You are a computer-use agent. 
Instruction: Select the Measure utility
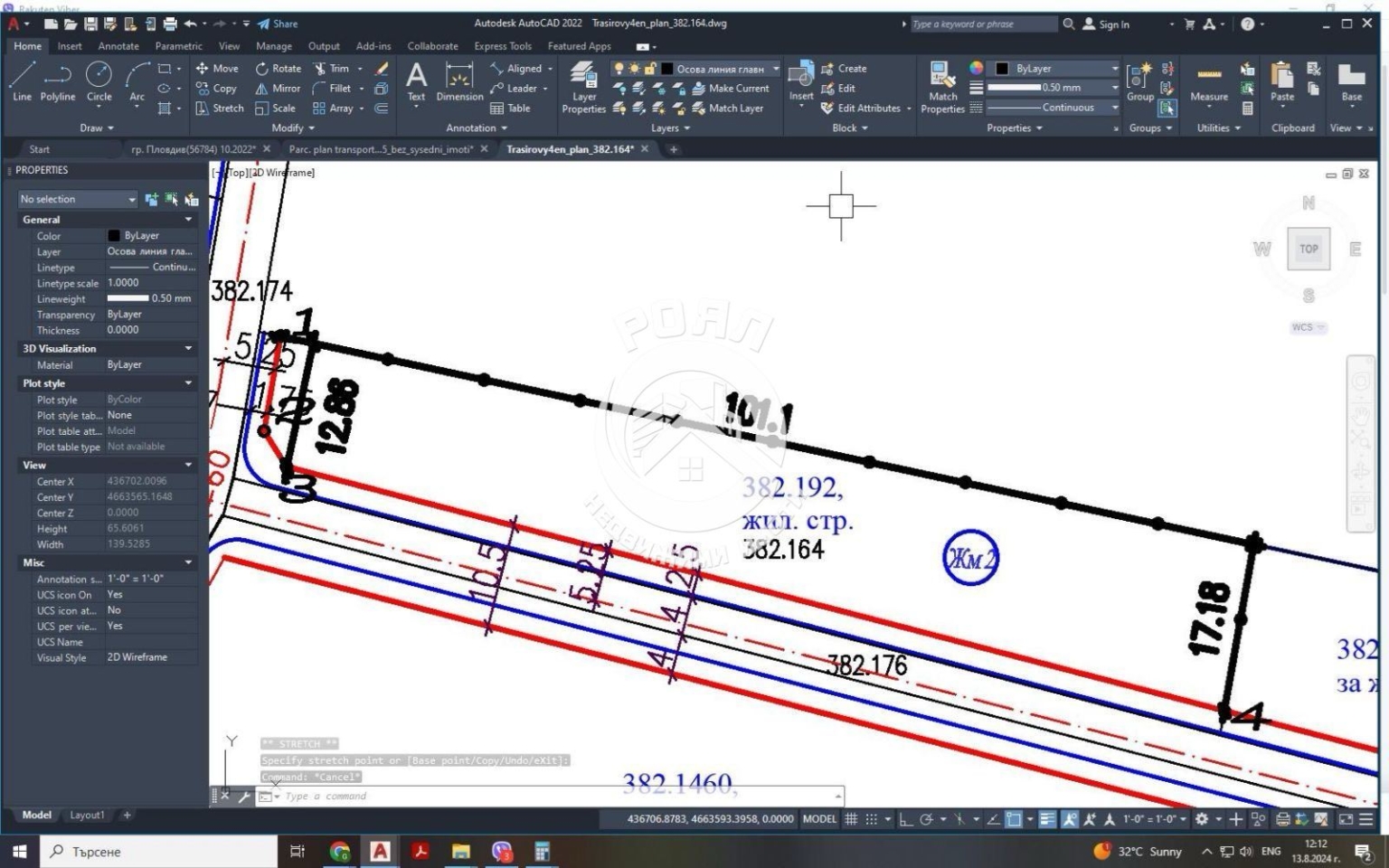tap(1209, 83)
